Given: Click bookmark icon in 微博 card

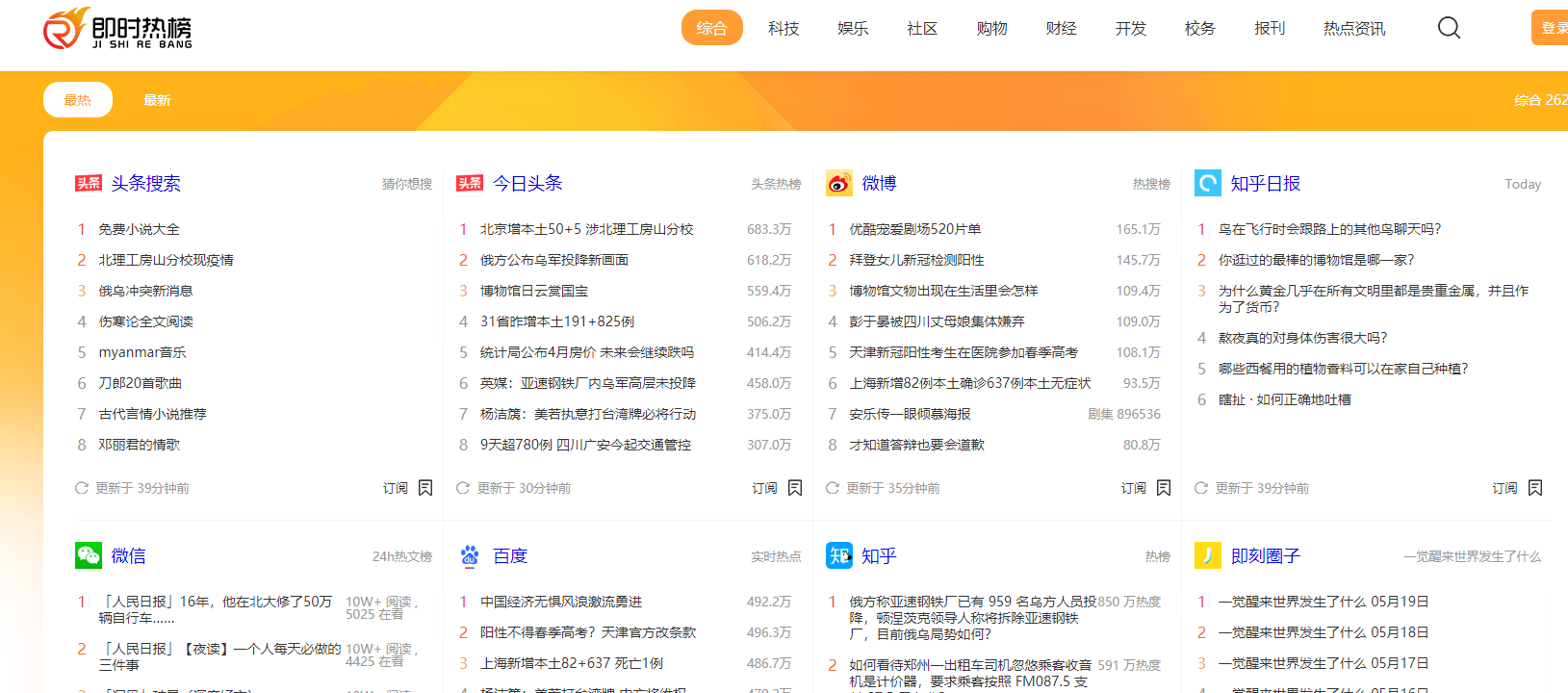Looking at the screenshot, I should (1164, 488).
